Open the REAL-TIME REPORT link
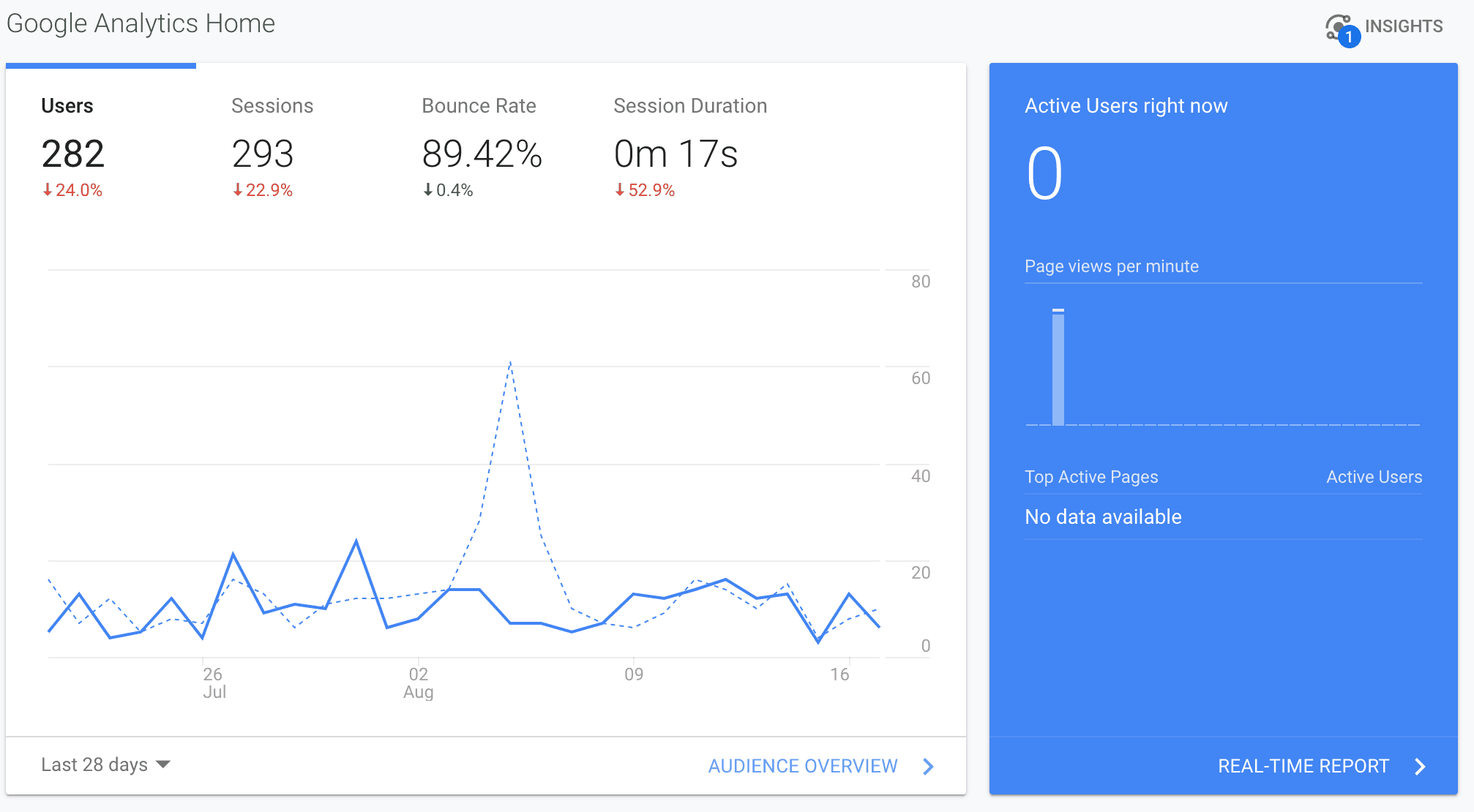This screenshot has width=1474, height=812. coord(1303,766)
